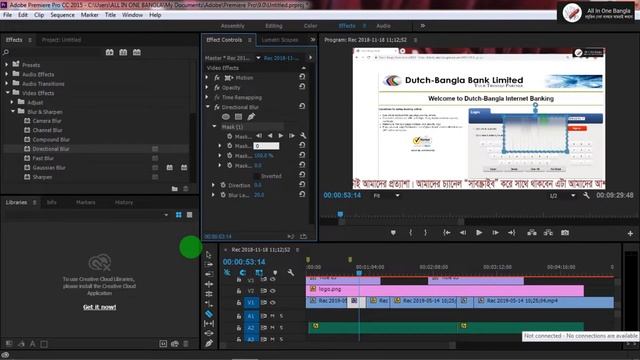Enable the Inverted mask checkbox
The width and height of the screenshot is (640, 360).
point(257,176)
